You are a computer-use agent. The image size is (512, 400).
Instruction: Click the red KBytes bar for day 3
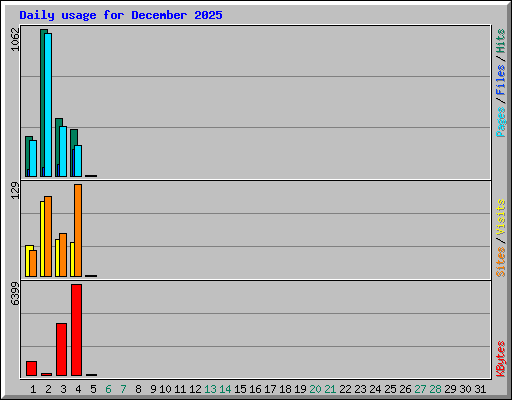pyautogui.click(x=61, y=349)
